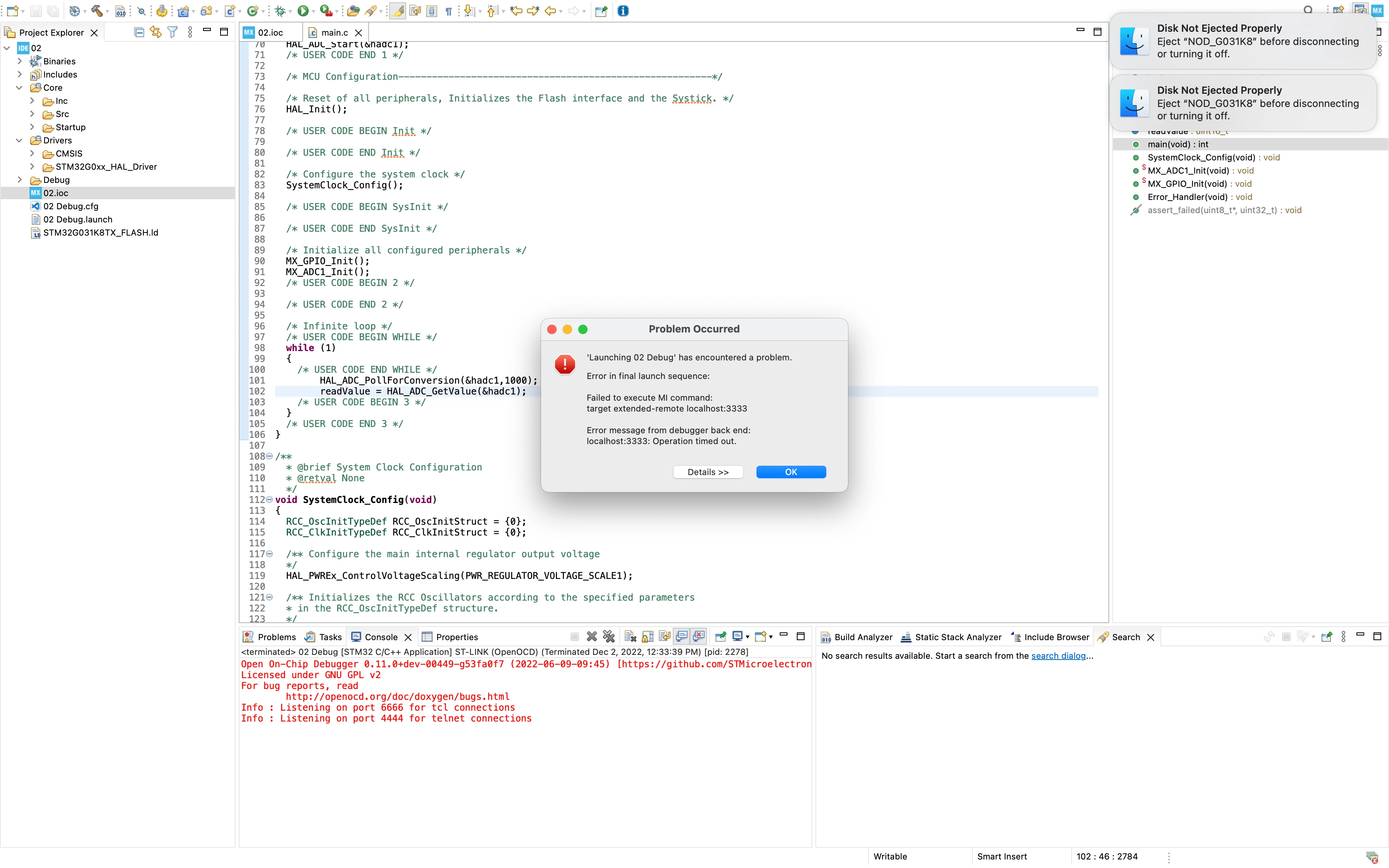Close the Project Explorer view
The image size is (1389, 868).
(94, 33)
